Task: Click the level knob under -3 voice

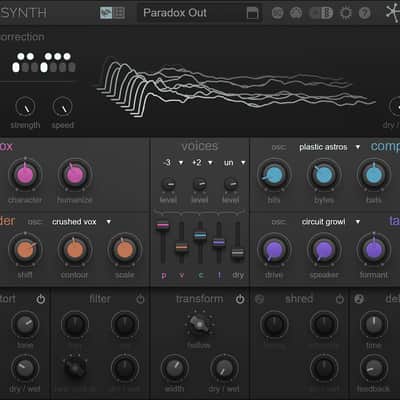Action: [x=168, y=184]
